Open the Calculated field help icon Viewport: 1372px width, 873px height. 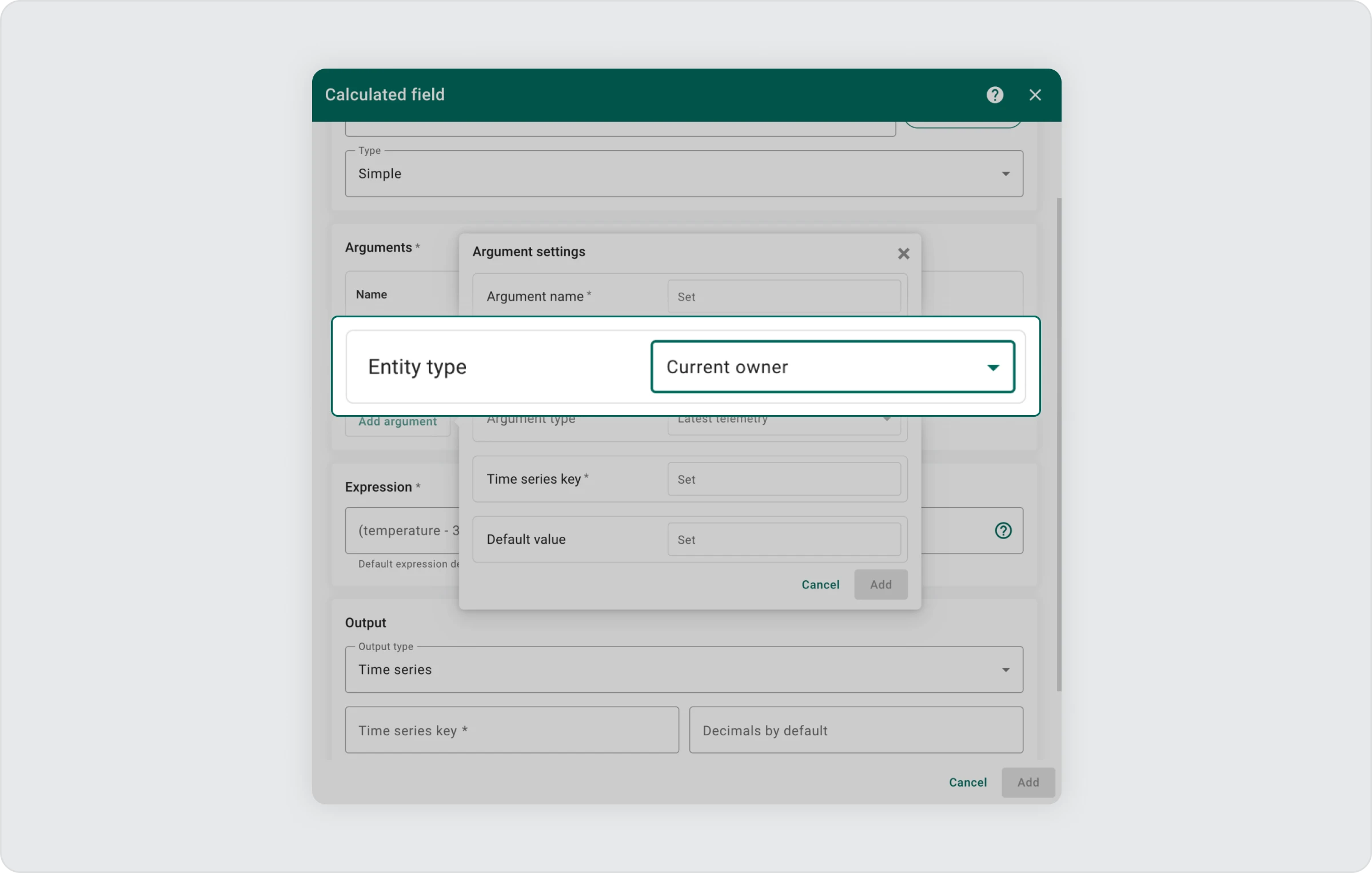(x=995, y=95)
